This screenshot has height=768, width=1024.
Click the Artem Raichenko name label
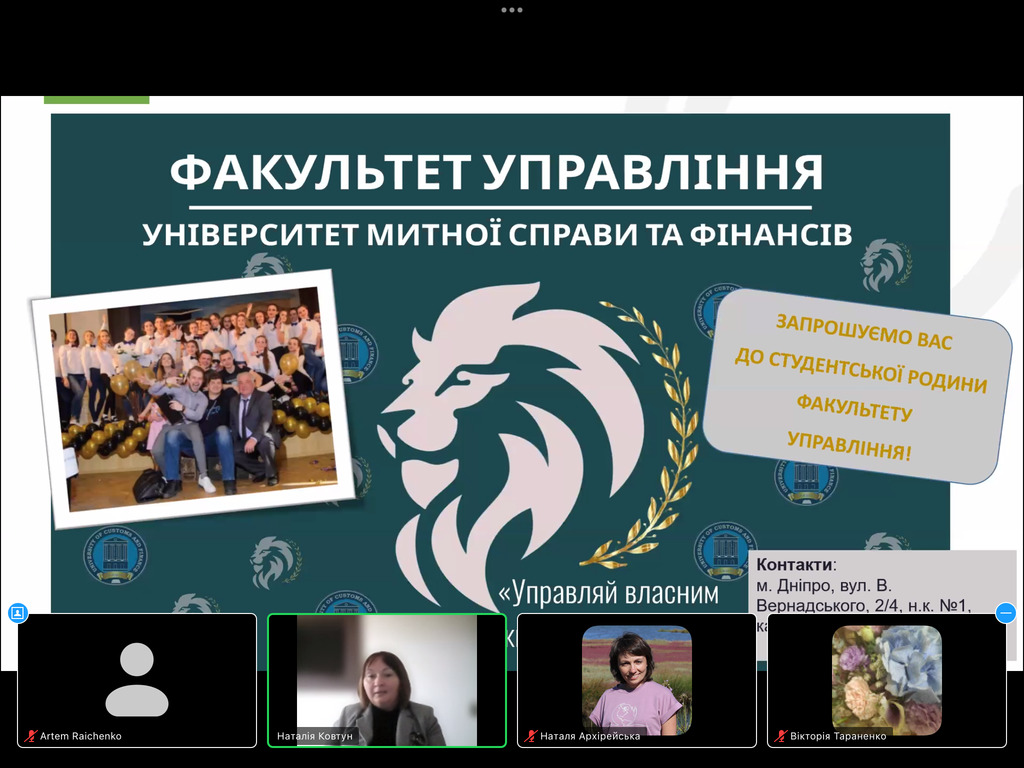[81, 736]
